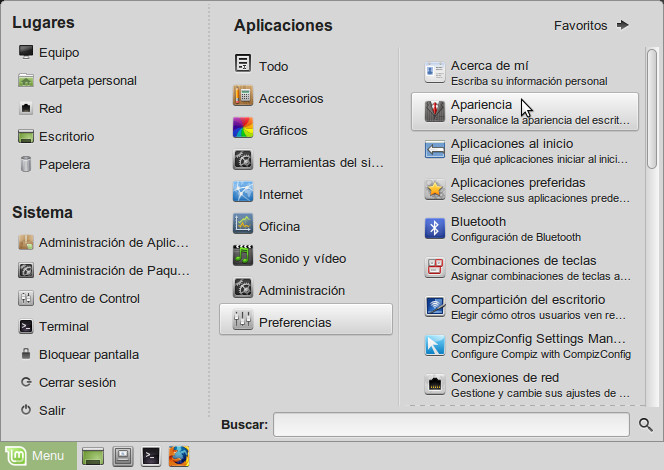Open the terminal icon in the taskbar
The image size is (664, 470).
(150, 456)
